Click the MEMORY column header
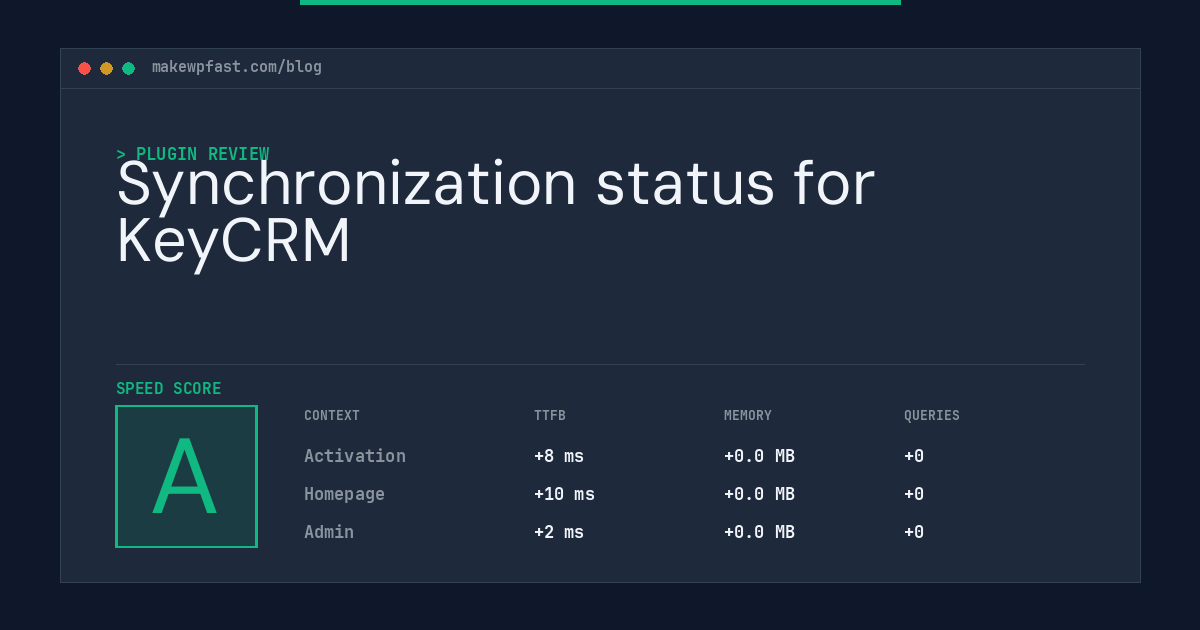This screenshot has width=1200, height=630. coord(748,416)
